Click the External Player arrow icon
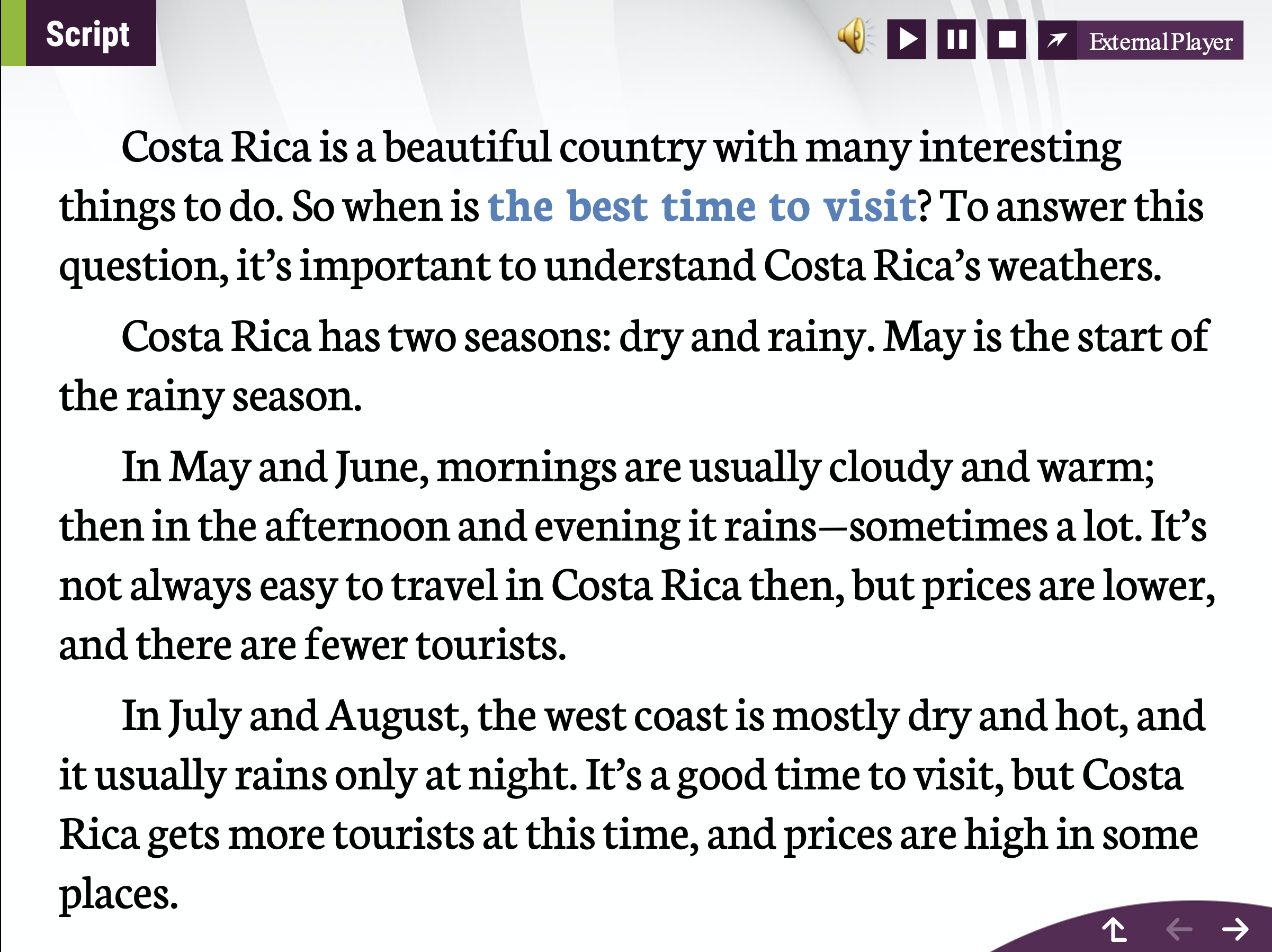The width and height of the screenshot is (1272, 952). pos(1057,40)
